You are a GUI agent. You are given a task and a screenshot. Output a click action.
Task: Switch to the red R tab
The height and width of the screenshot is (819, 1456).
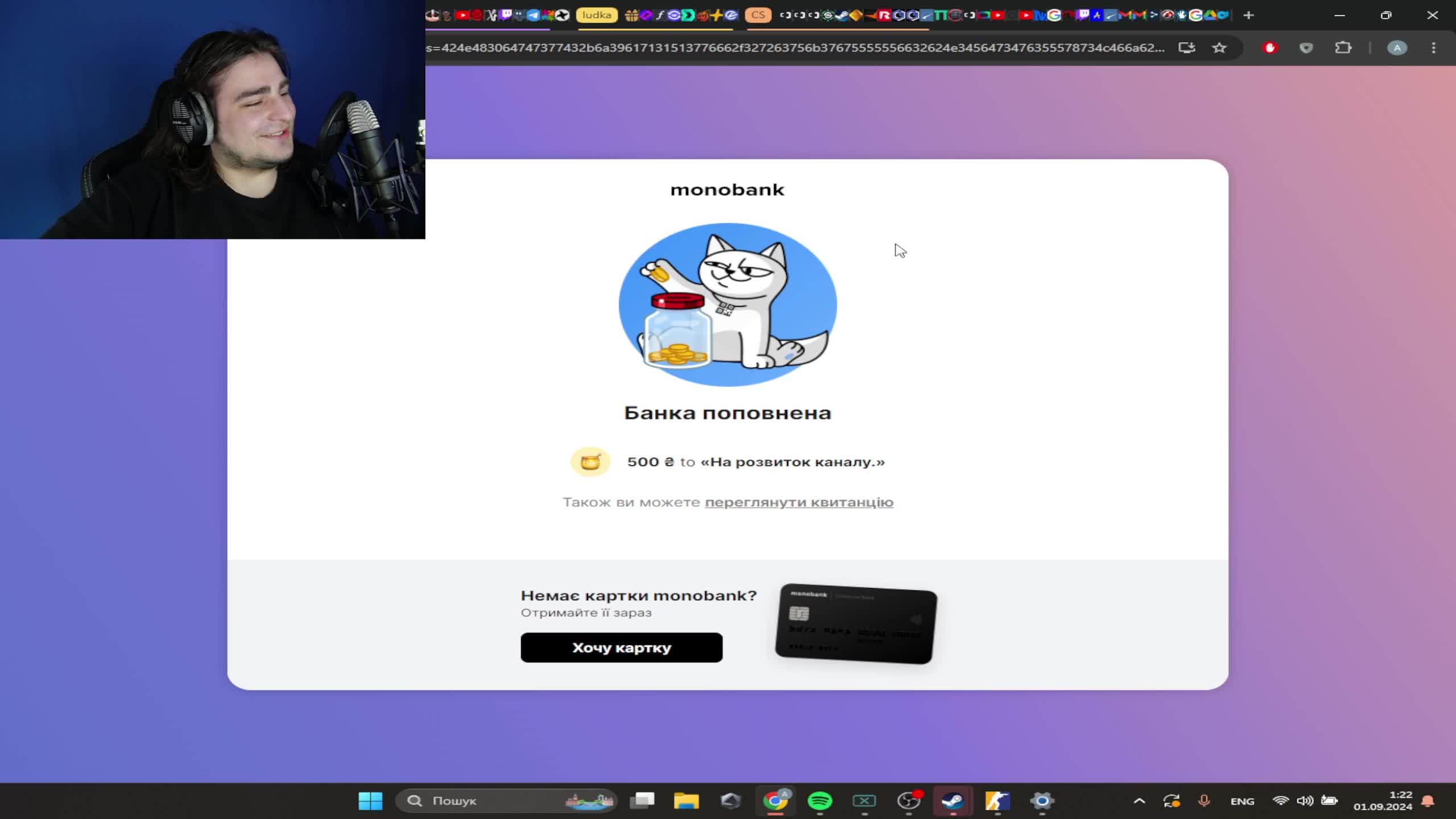click(884, 15)
